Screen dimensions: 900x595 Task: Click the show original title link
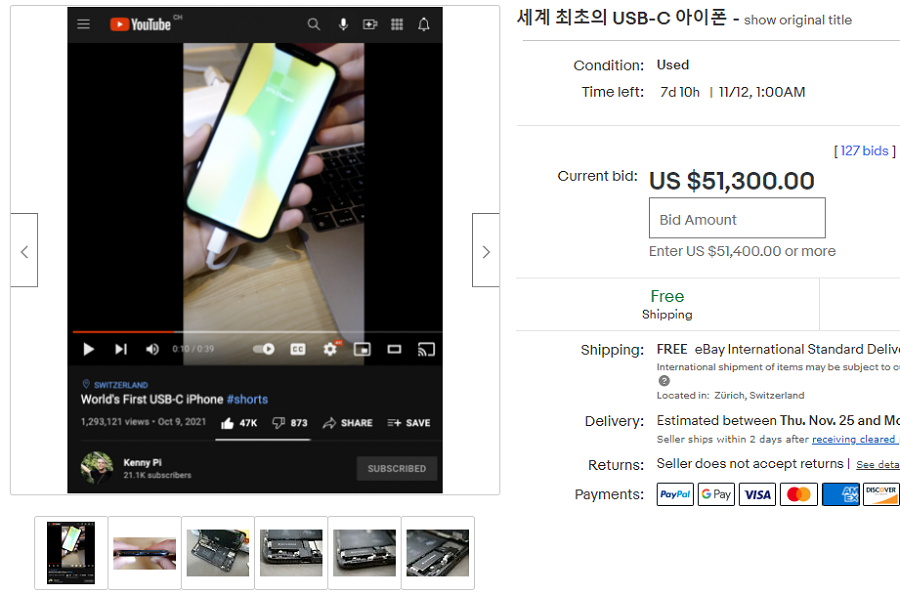click(798, 20)
